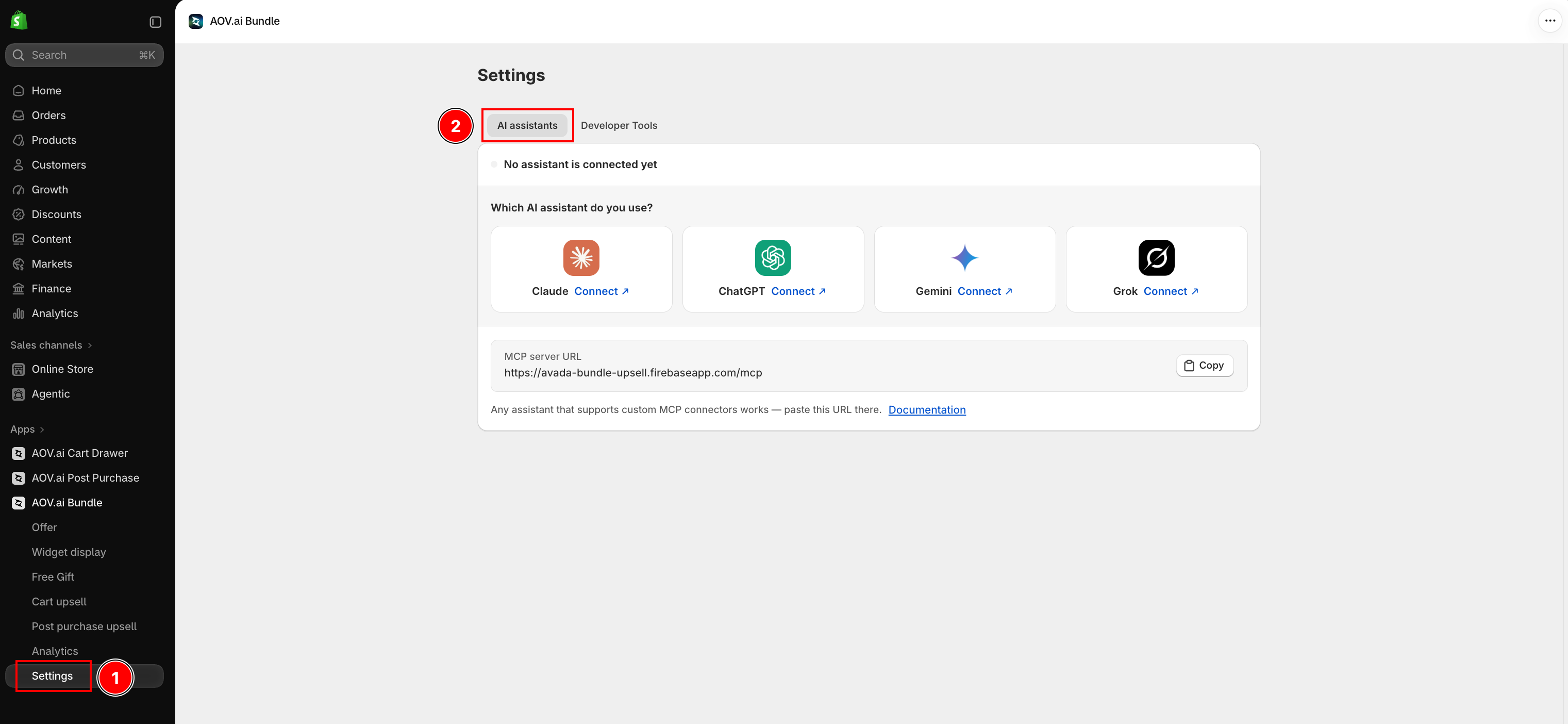Click the Finance bank icon
This screenshot has height=724, width=1568.
click(x=19, y=289)
